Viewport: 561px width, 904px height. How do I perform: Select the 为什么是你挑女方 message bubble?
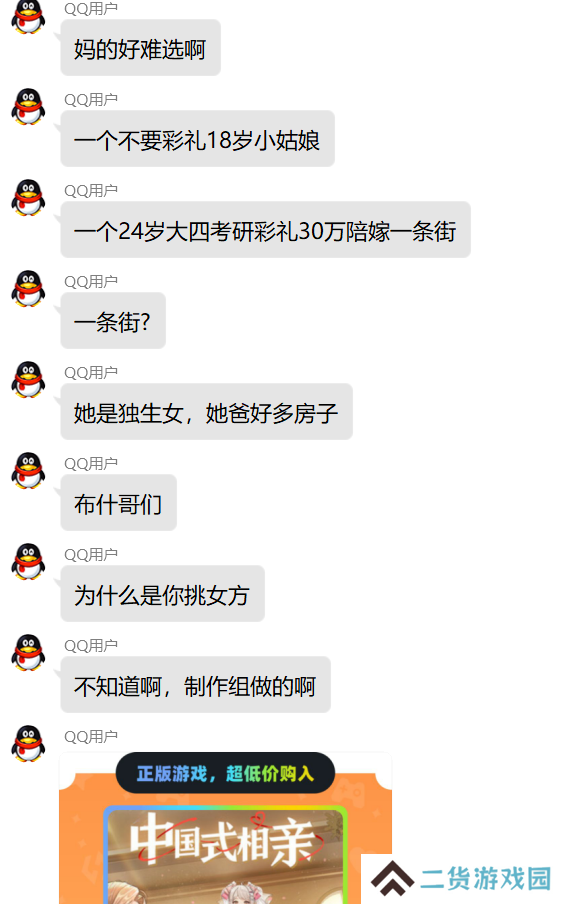click(163, 594)
